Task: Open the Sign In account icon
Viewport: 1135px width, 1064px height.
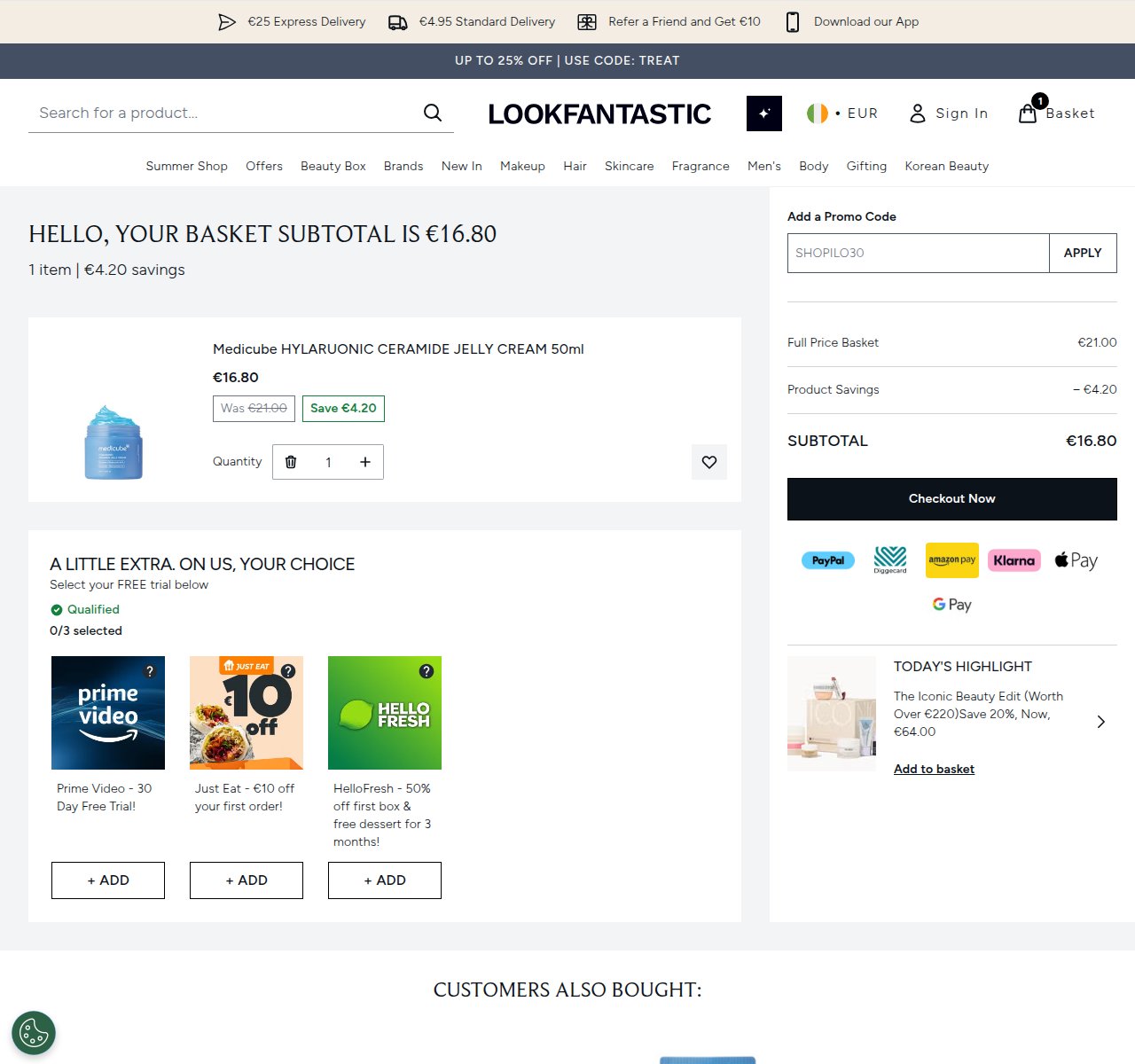Action: tap(918, 113)
